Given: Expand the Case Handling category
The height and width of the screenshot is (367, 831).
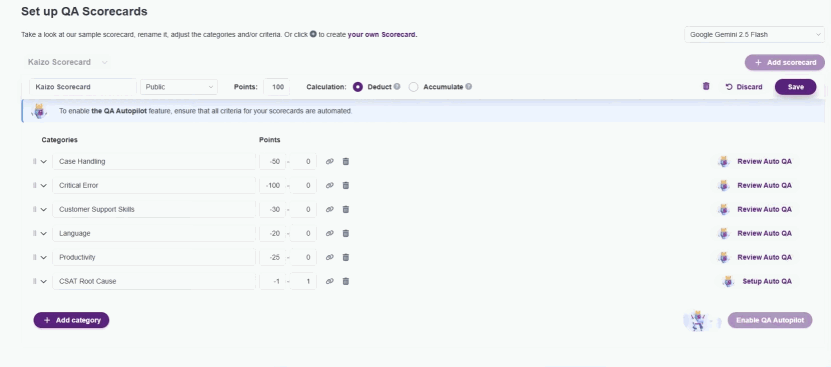Looking at the screenshot, I should (44, 161).
